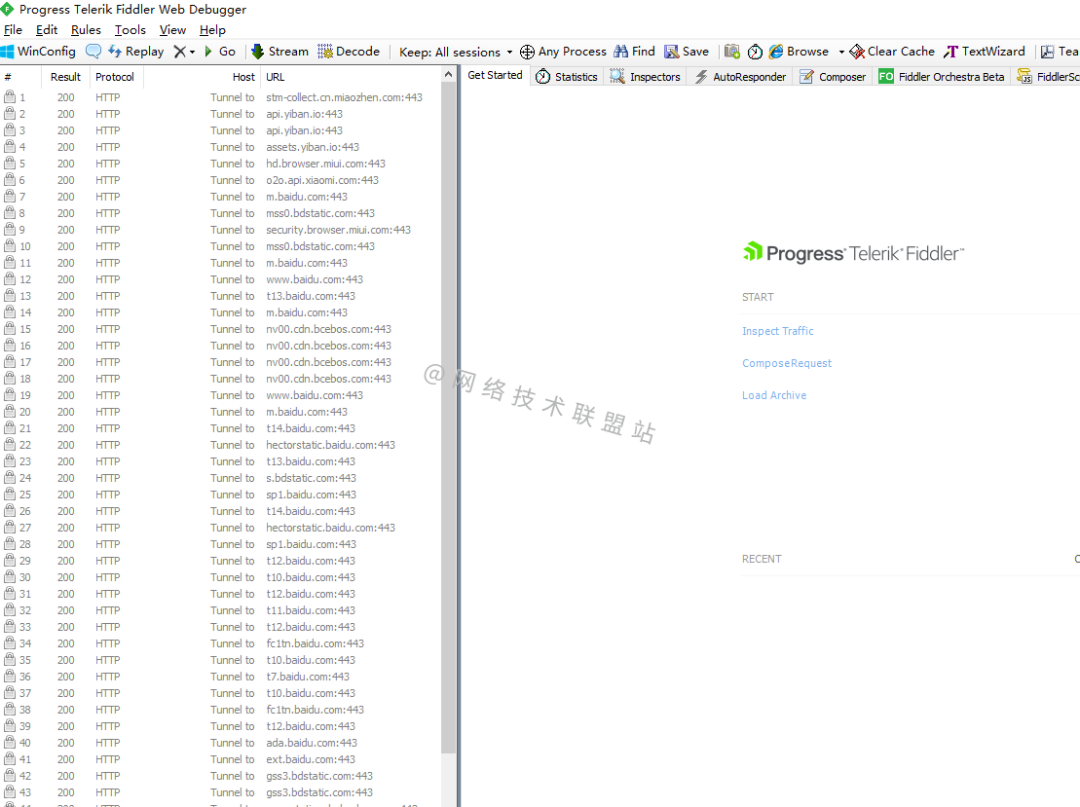
Task: Select session 5 hd.browser.miui.com:443
Action: click(220, 164)
